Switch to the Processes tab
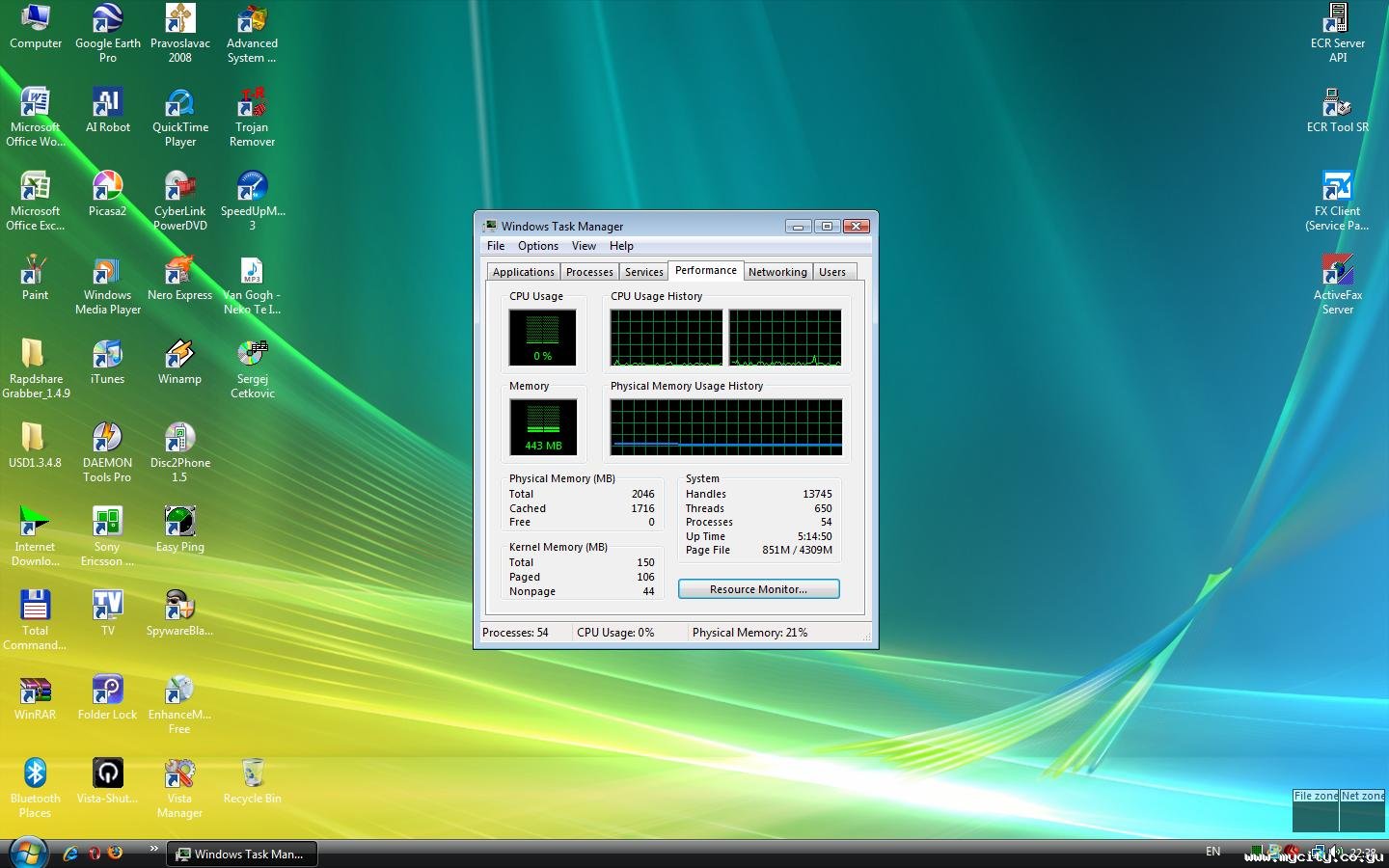This screenshot has height=868, width=1389. [589, 272]
